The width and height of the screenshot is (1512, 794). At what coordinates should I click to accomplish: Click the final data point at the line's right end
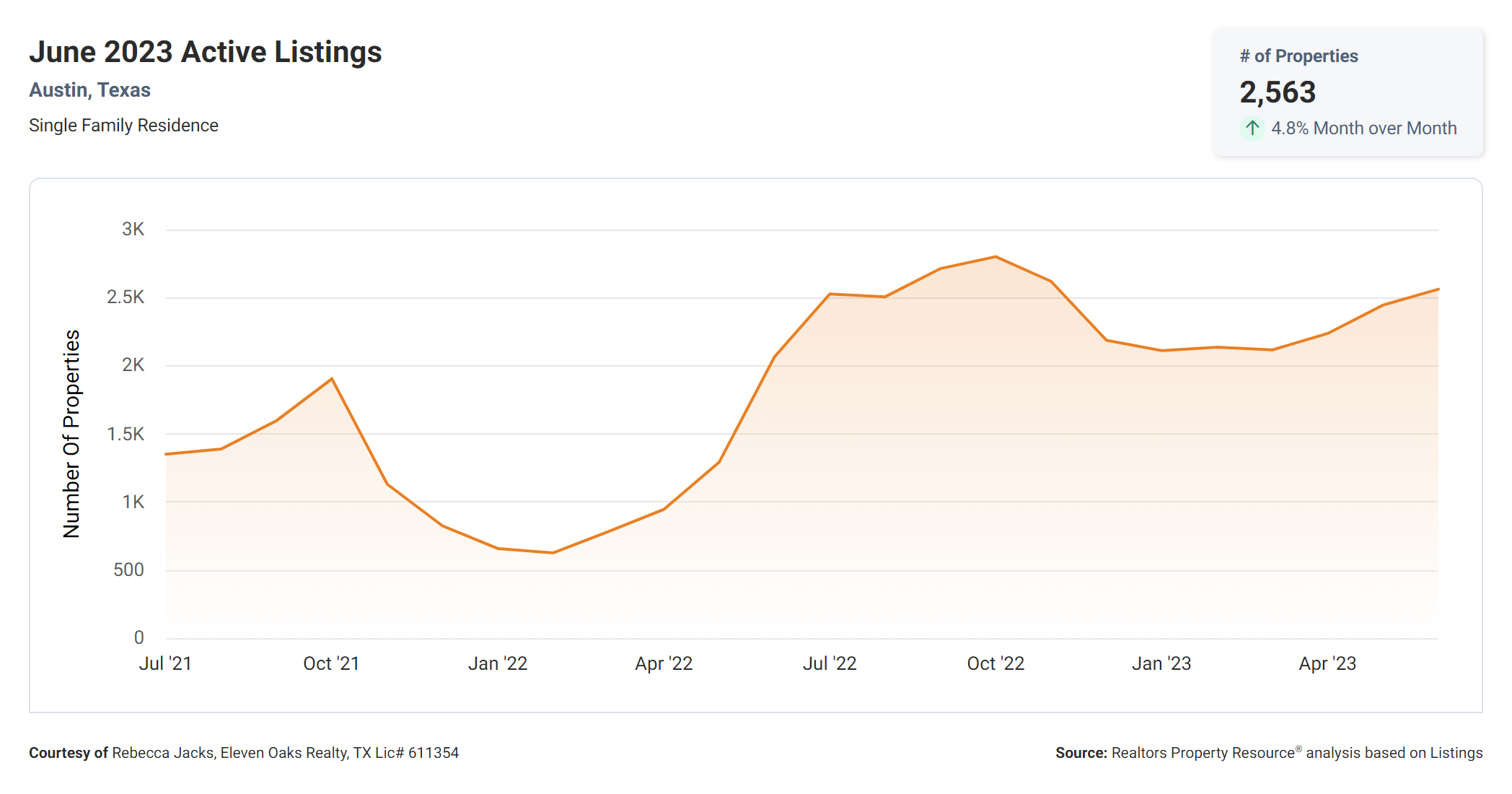coord(1438,289)
